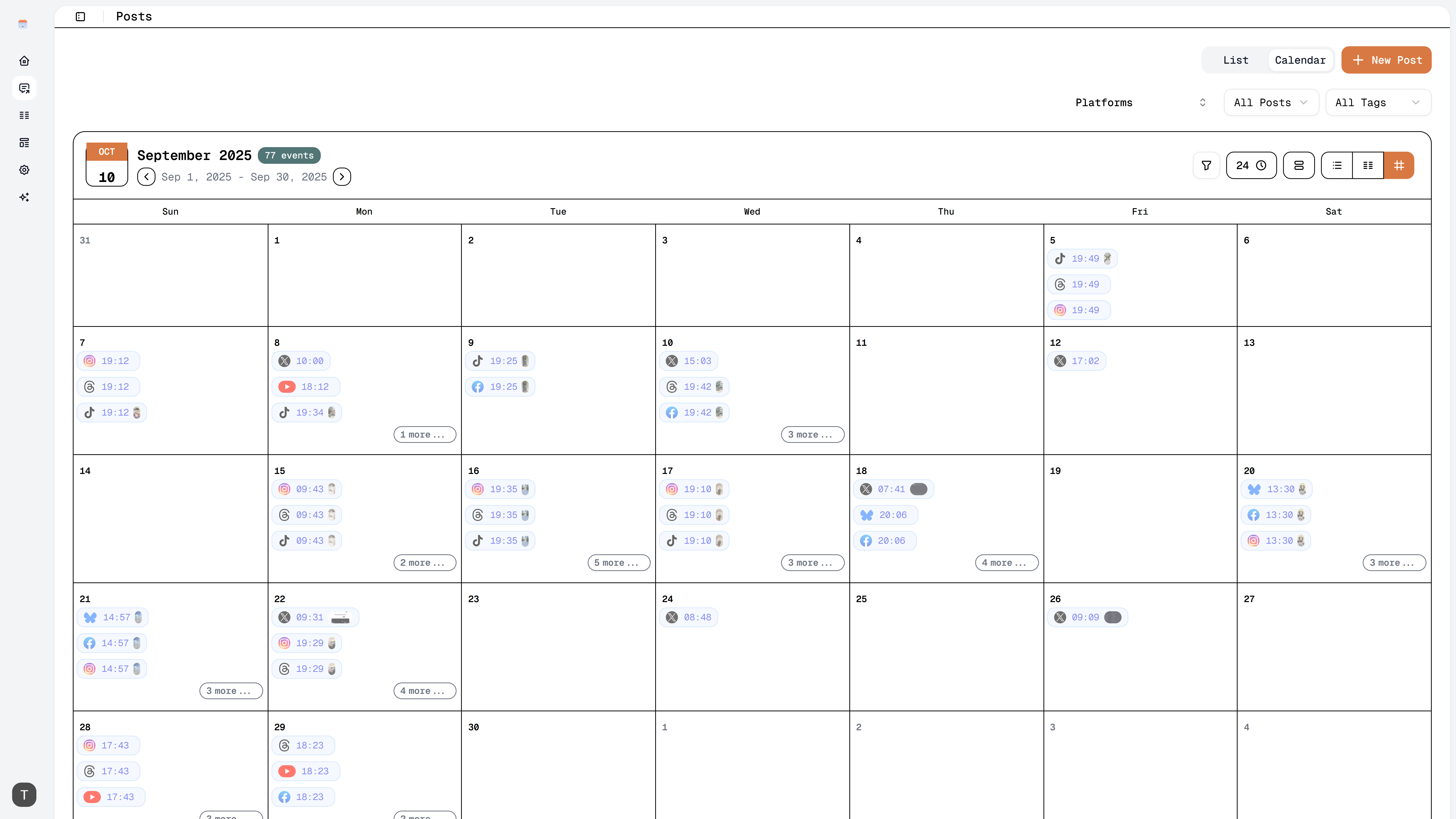1456x819 pixels.
Task: Toggle the 24-hour clock display
Action: click(1251, 165)
